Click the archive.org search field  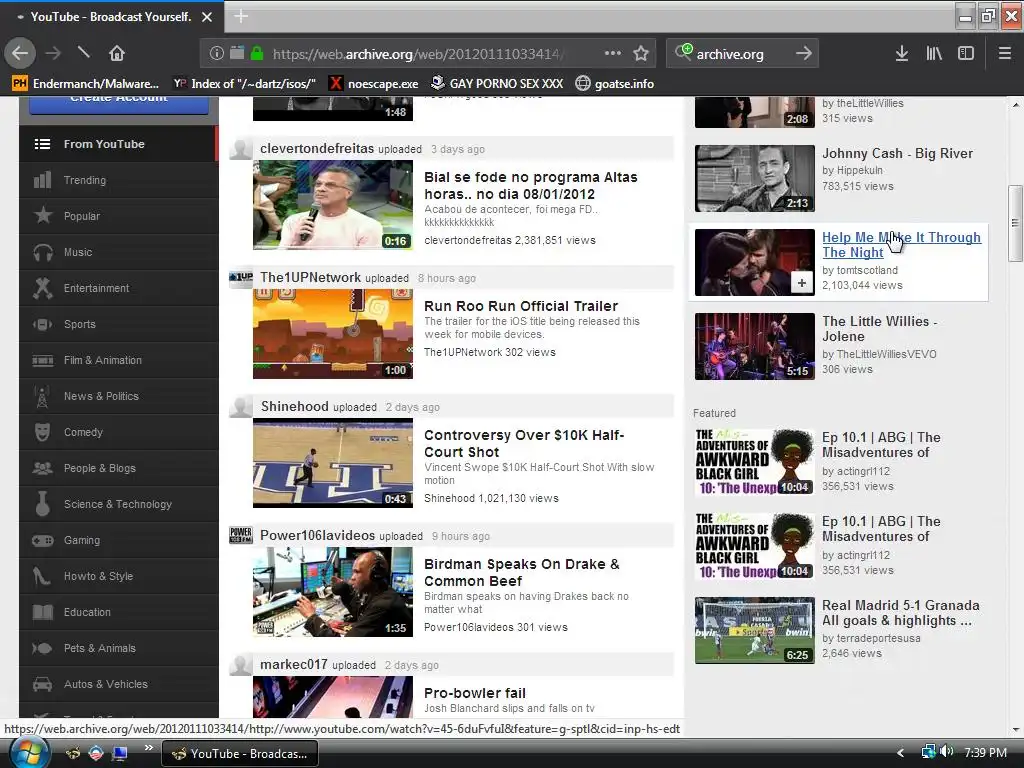(741, 54)
